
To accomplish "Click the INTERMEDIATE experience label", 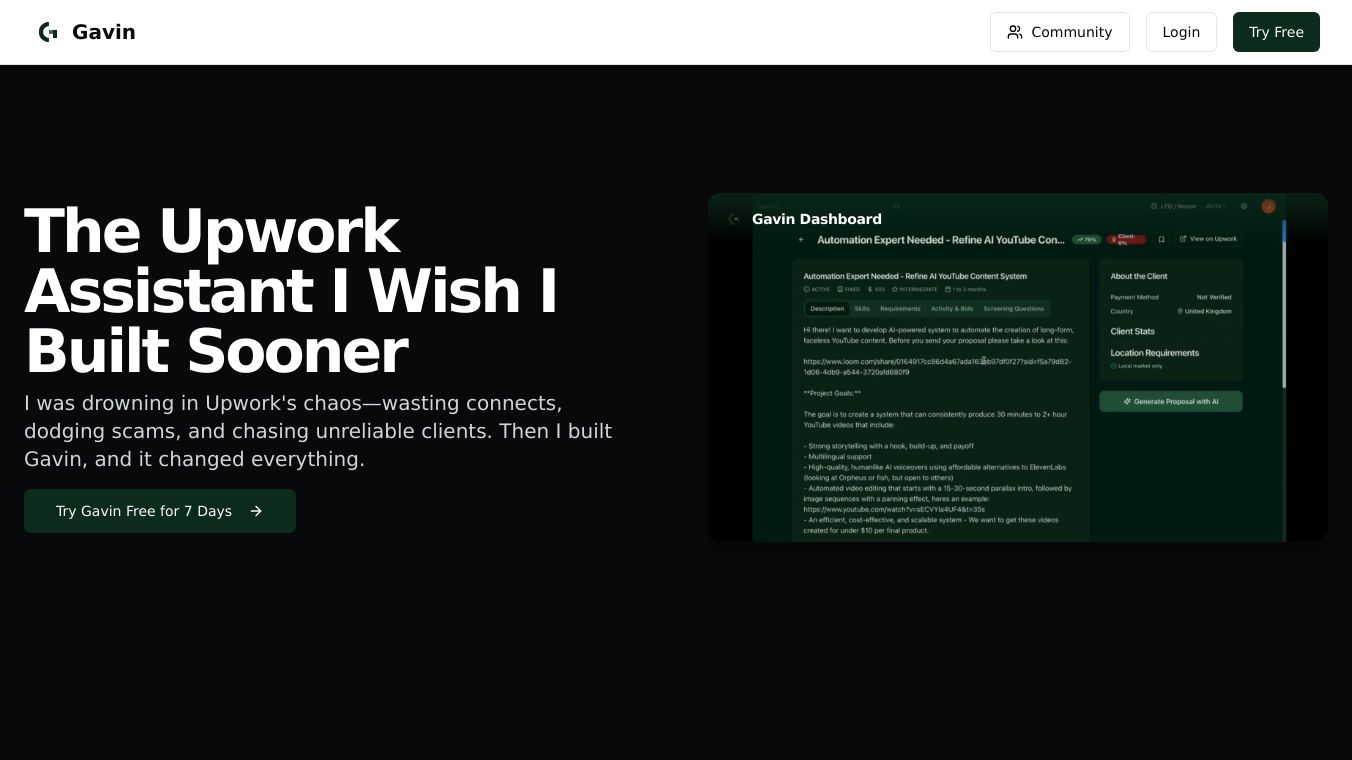I will pyautogui.click(x=915, y=289).
